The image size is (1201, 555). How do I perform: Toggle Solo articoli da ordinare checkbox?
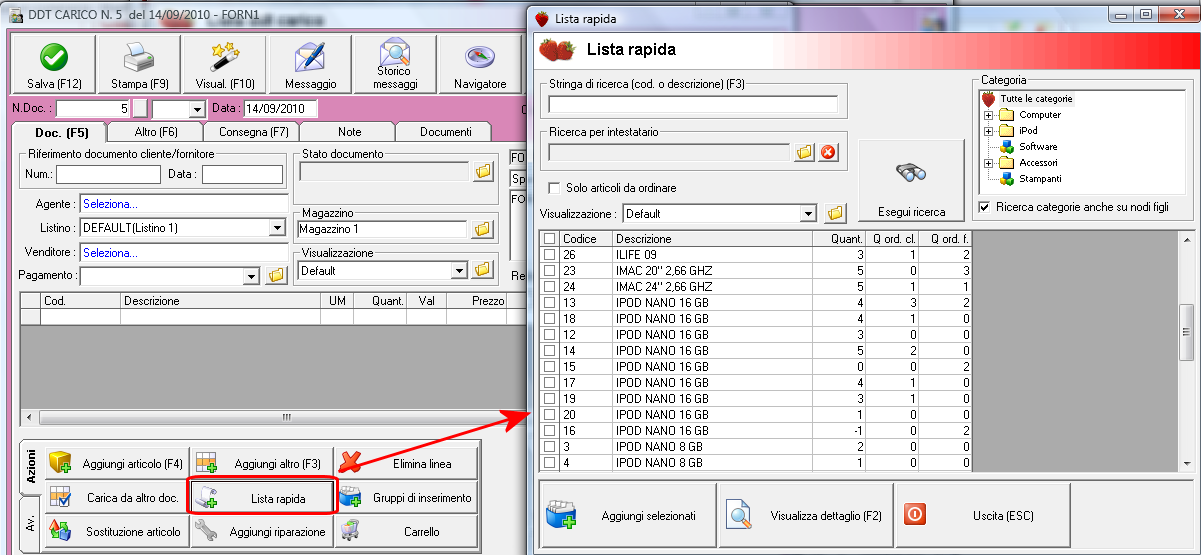pos(555,188)
